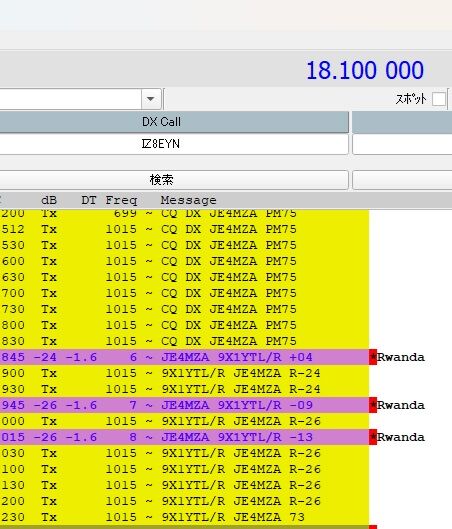
Task: Open the combo box dropdown arrow
Action: (x=150, y=99)
